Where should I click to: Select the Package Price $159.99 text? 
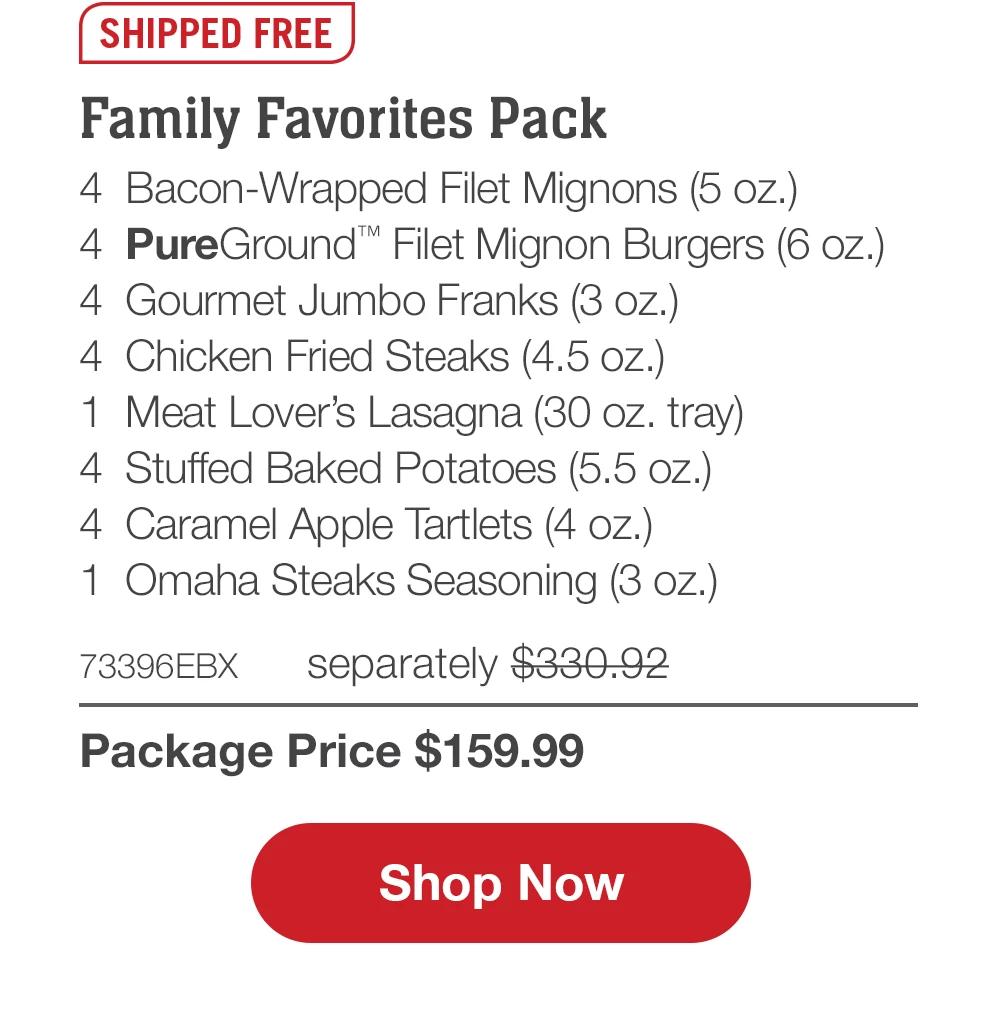pyautogui.click(x=335, y=750)
